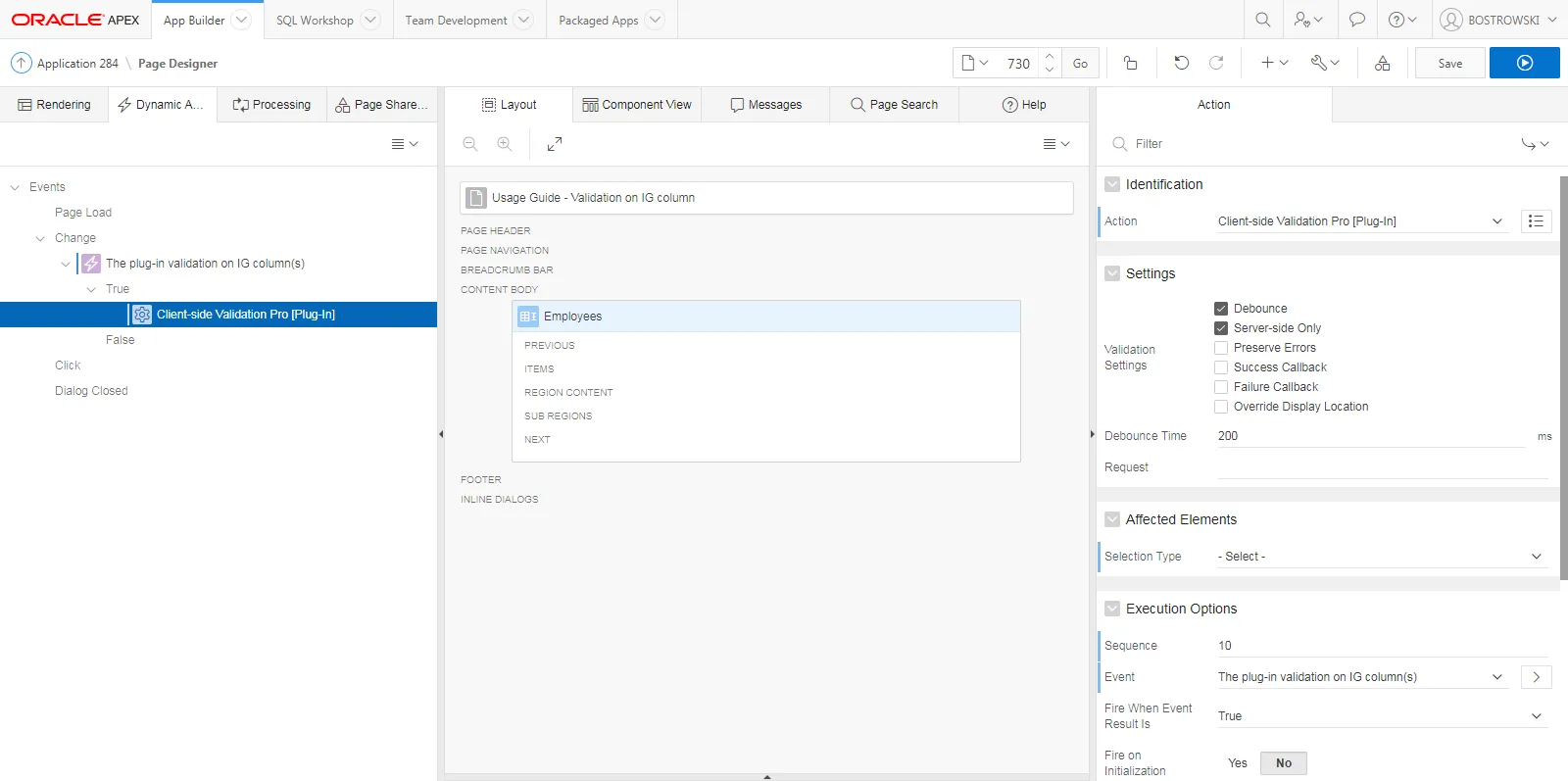Open the Selection Type dropdown
This screenshot has width=1568, height=781.
click(1380, 557)
